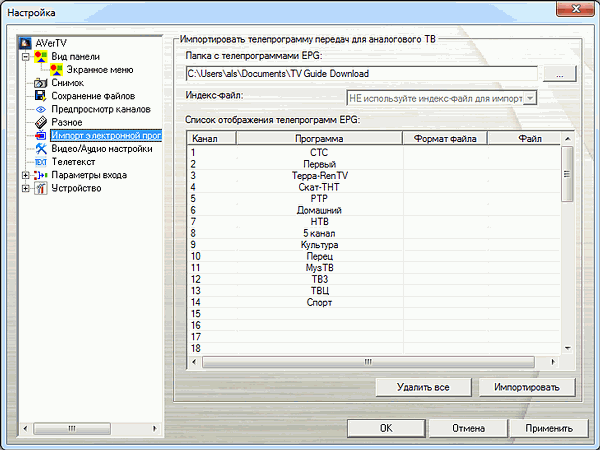Click the EPG folder path field
The image size is (600, 450).
[362, 73]
